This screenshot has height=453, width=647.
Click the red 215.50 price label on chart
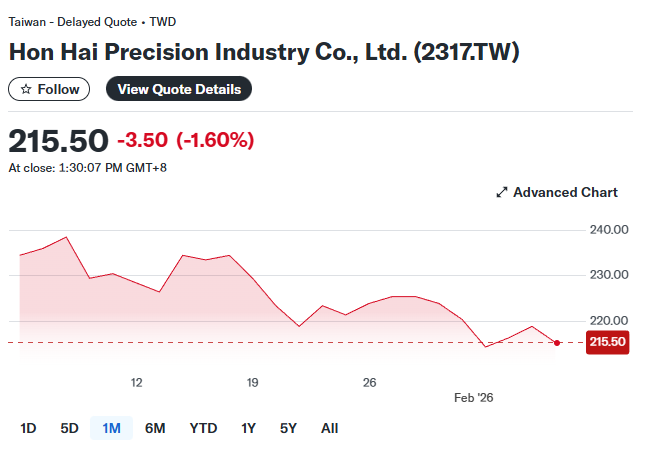(608, 342)
